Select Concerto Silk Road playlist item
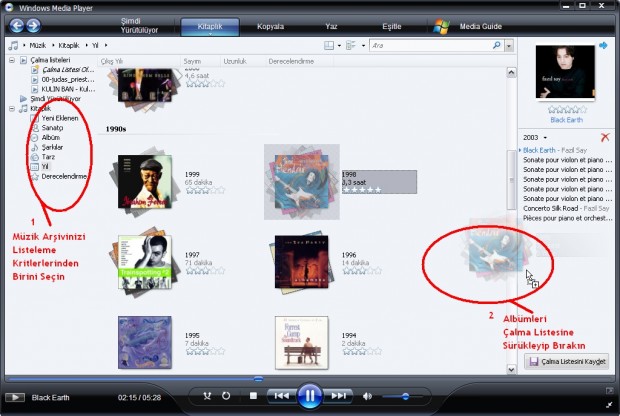This screenshot has width=620, height=416. pyautogui.click(x=567, y=208)
